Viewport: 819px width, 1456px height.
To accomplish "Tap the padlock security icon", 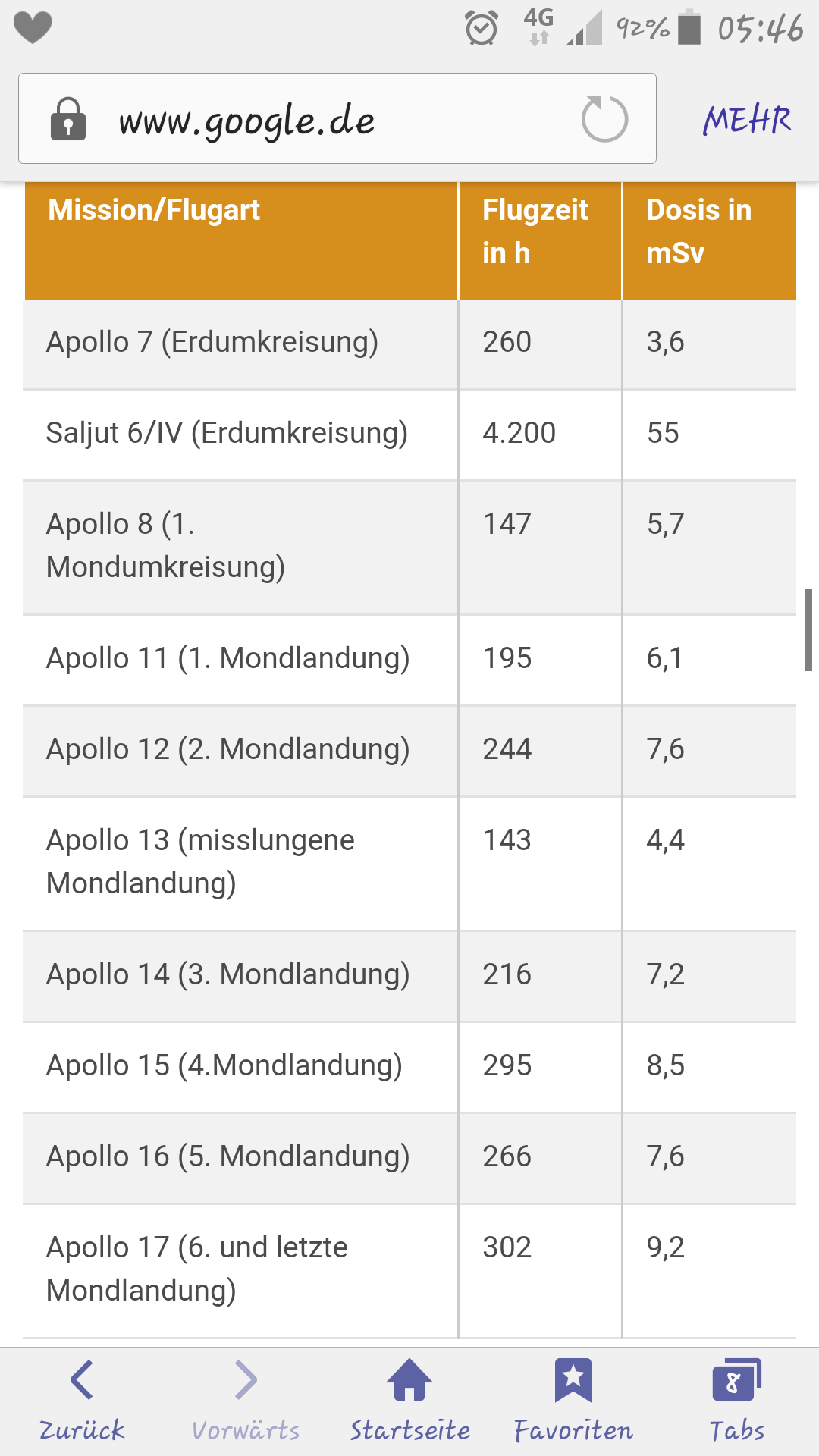I will 68,119.
